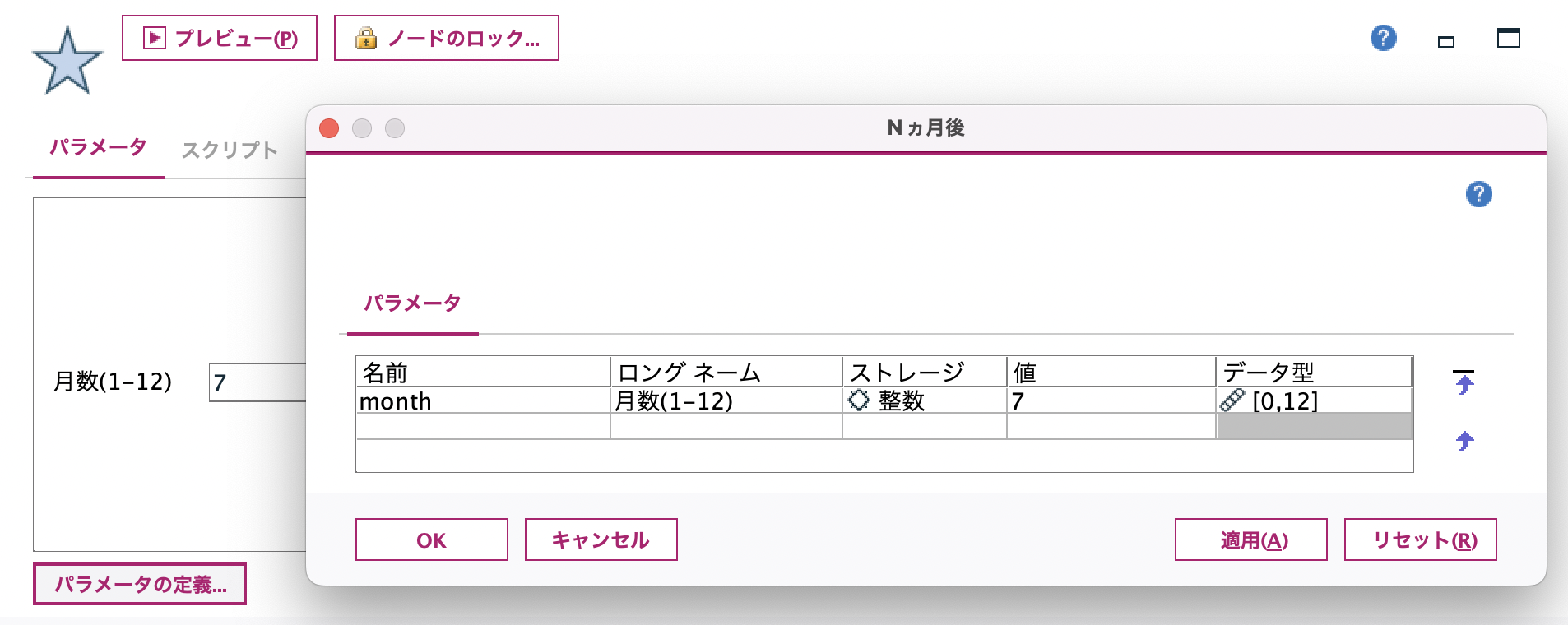Image resolution: width=1568 pixels, height=625 pixels.
Task: Click the help icon inside the Nヵ月後 dialog
Action: 1479,193
